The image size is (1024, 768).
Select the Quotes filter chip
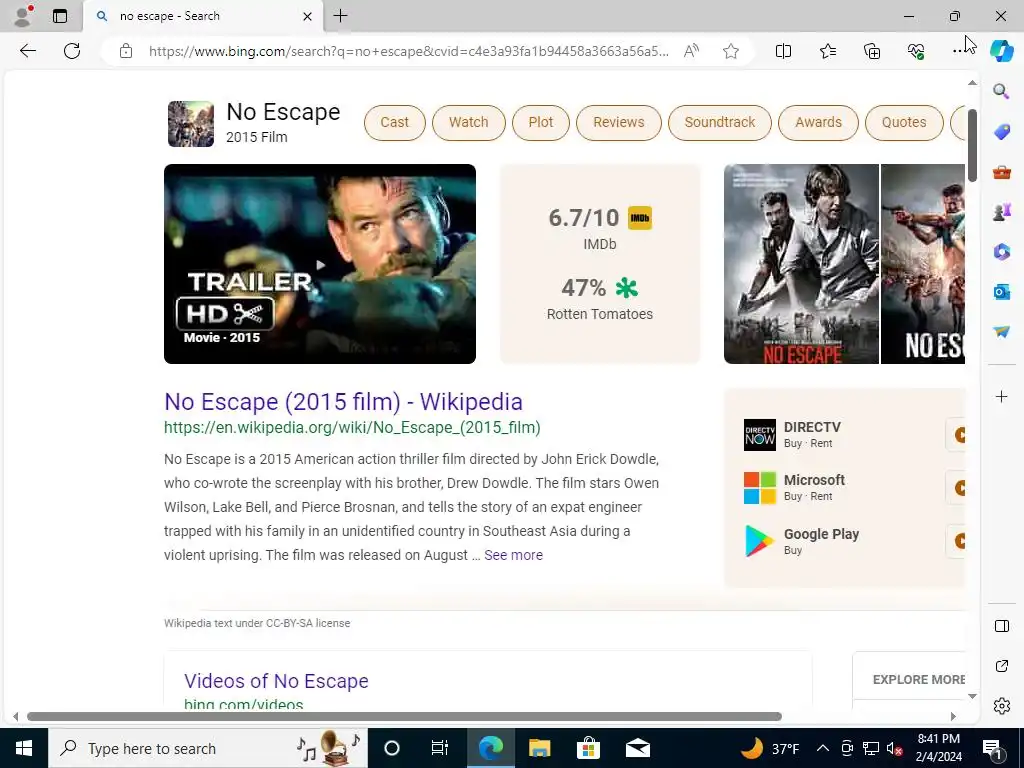pos(904,122)
